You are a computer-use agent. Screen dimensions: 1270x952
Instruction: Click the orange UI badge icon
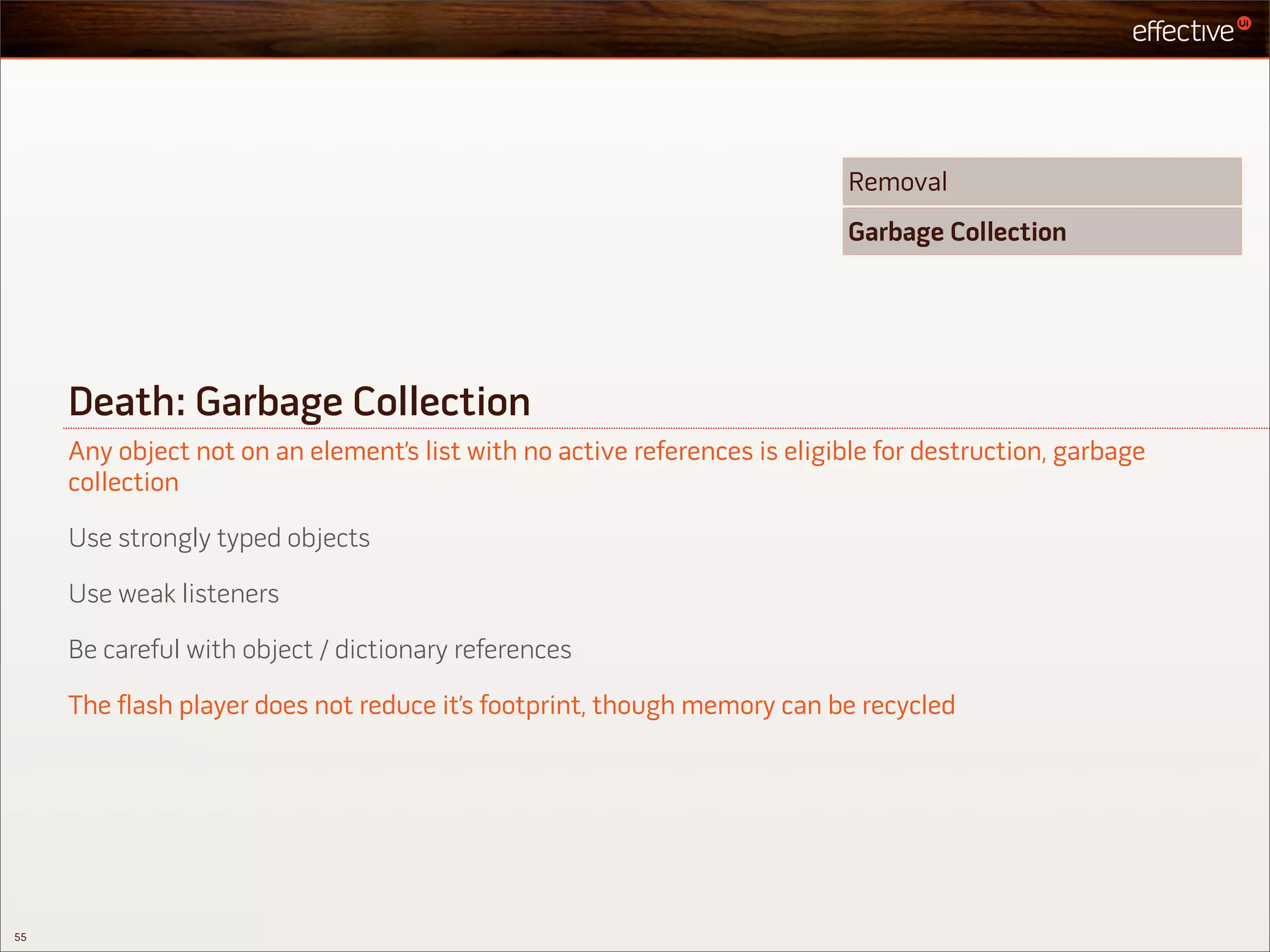click(x=1243, y=24)
